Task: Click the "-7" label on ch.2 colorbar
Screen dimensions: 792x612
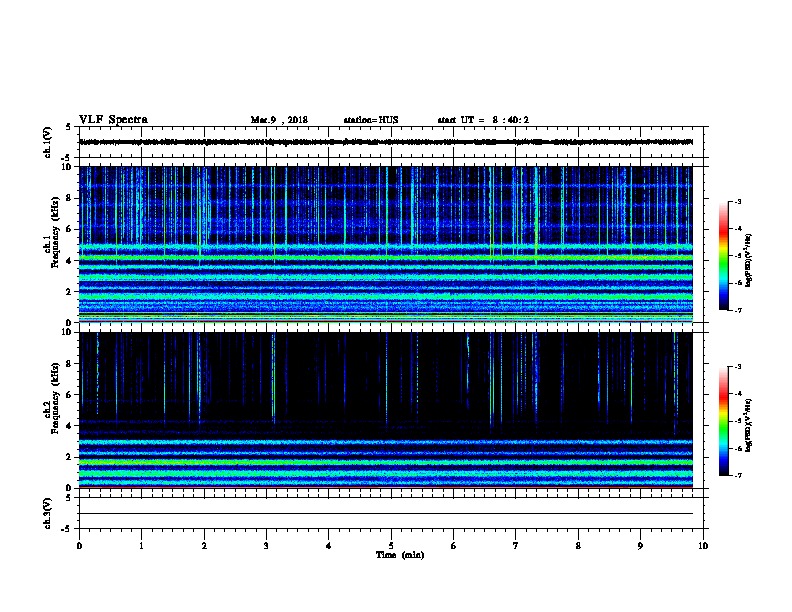Action: pyautogui.click(x=737, y=476)
